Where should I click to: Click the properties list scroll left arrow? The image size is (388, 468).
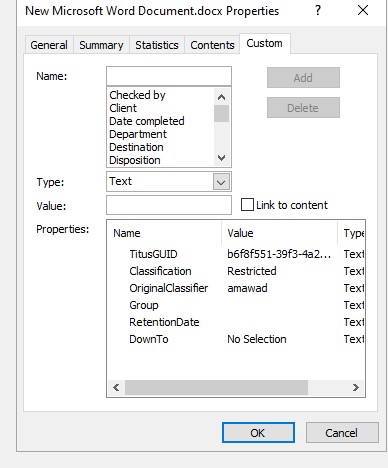coord(116,387)
